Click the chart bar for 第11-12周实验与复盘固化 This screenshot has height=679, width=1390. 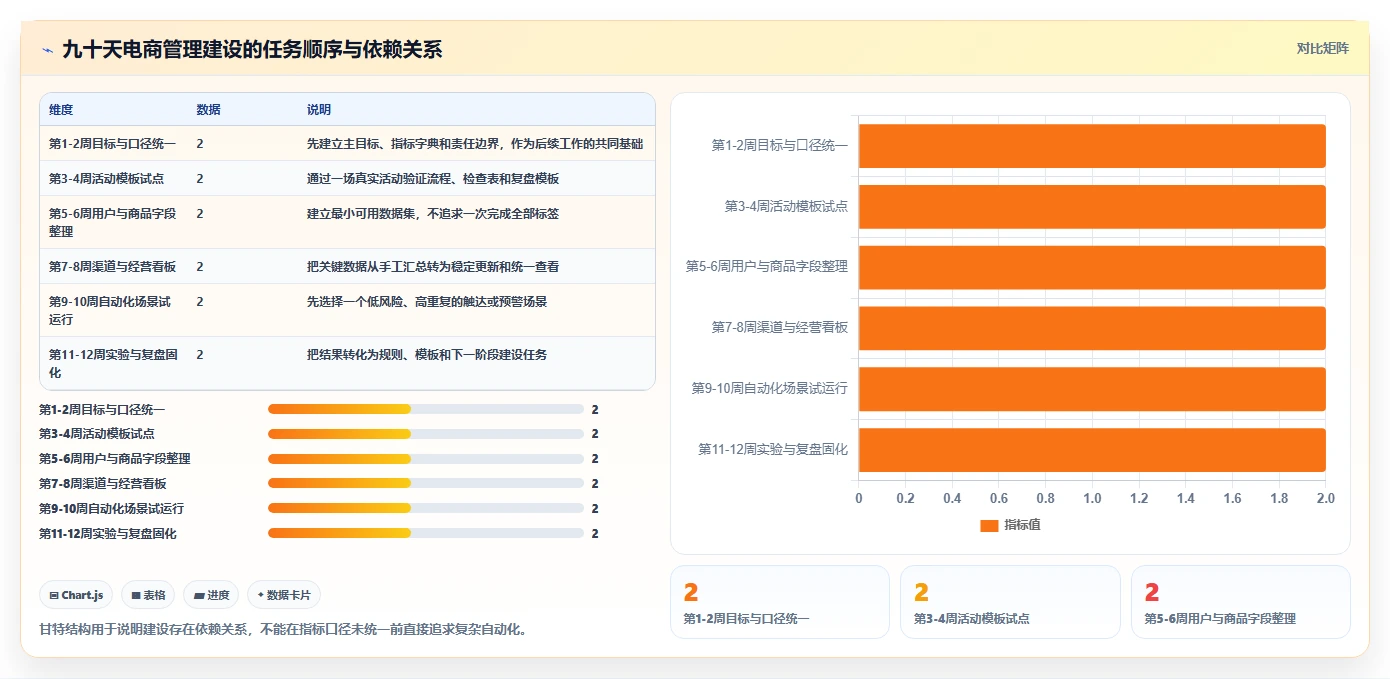point(1092,450)
